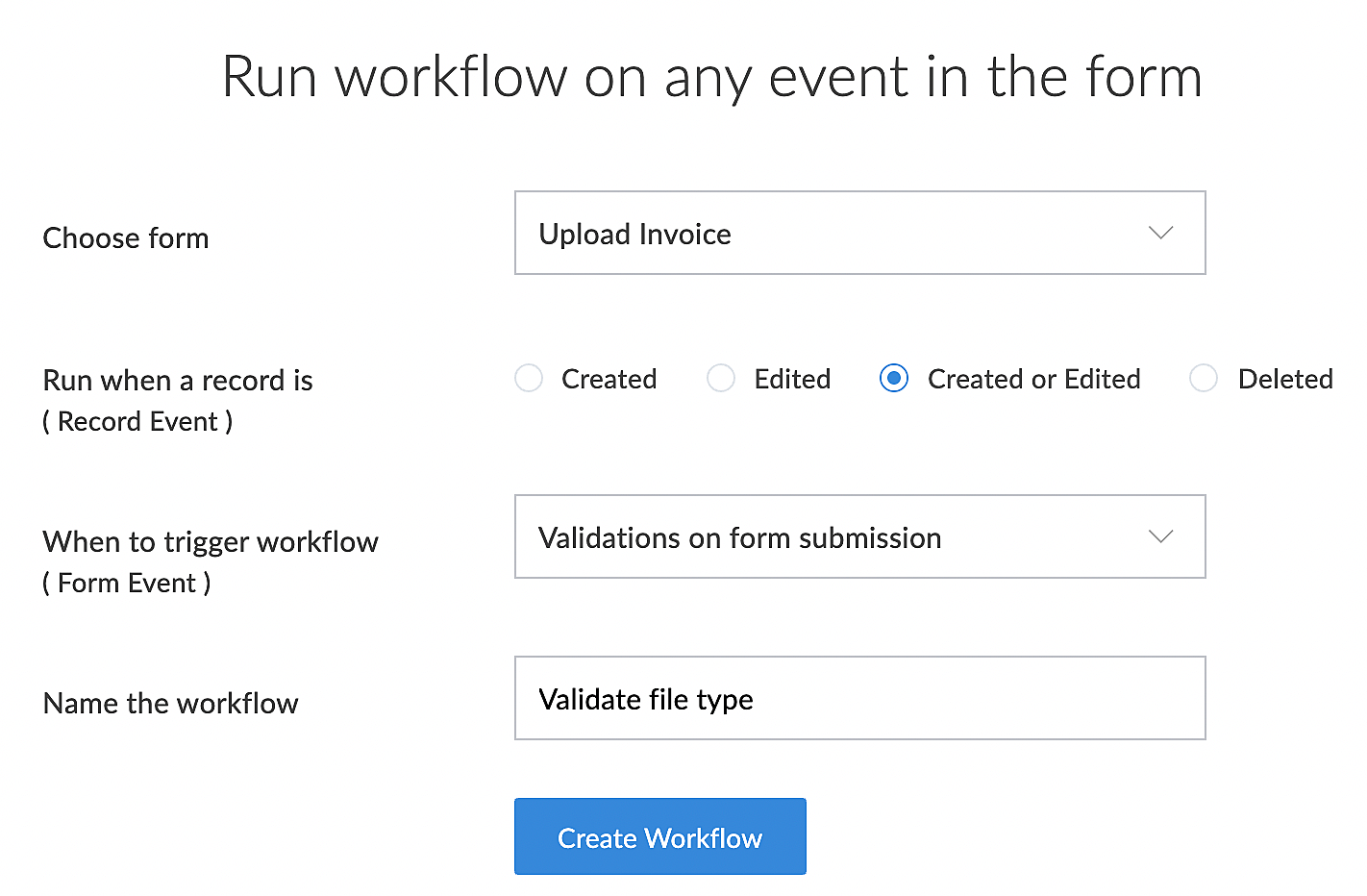Click the "Choose form" field label
The width and height of the screenshot is (1367, 896).
[126, 237]
